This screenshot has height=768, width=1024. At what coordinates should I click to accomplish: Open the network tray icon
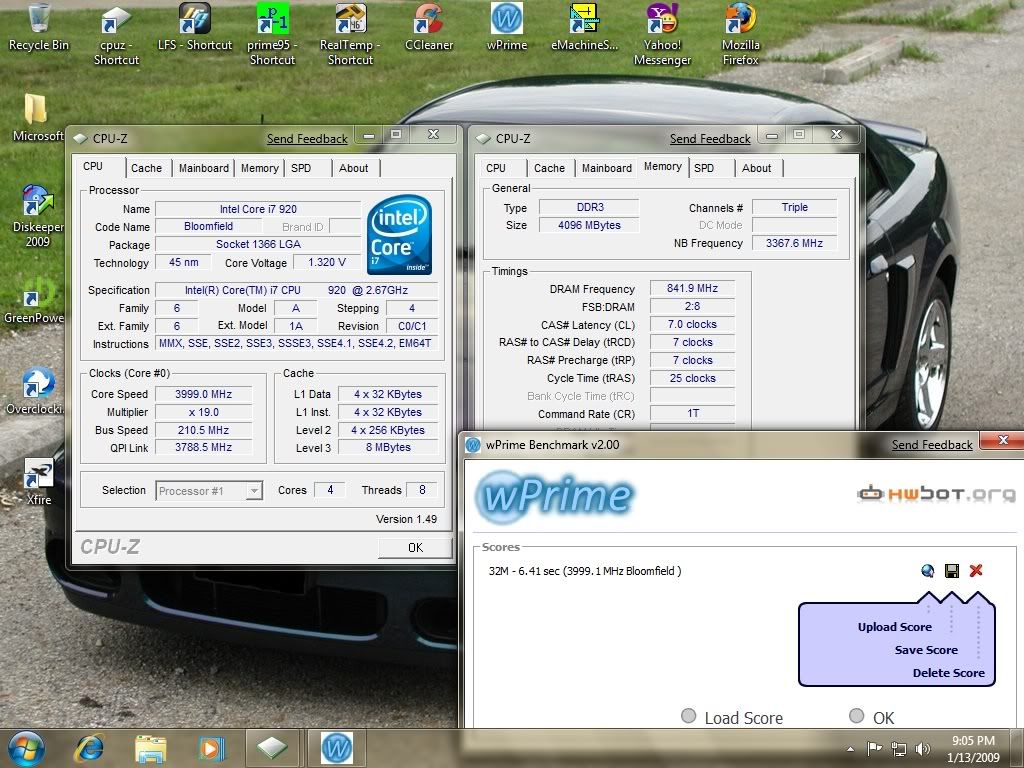pos(899,749)
